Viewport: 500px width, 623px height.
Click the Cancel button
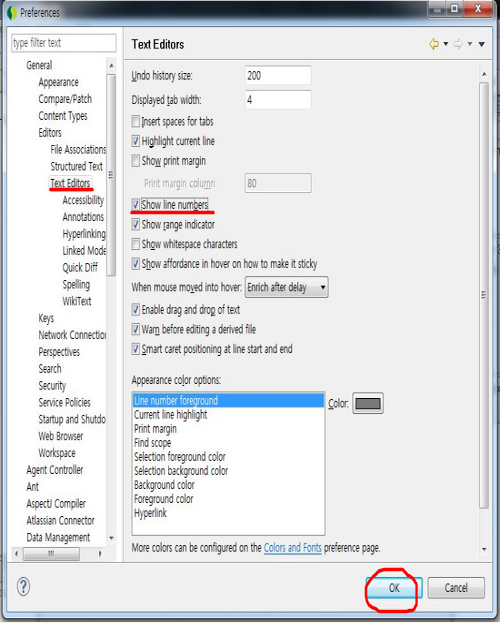(456, 588)
